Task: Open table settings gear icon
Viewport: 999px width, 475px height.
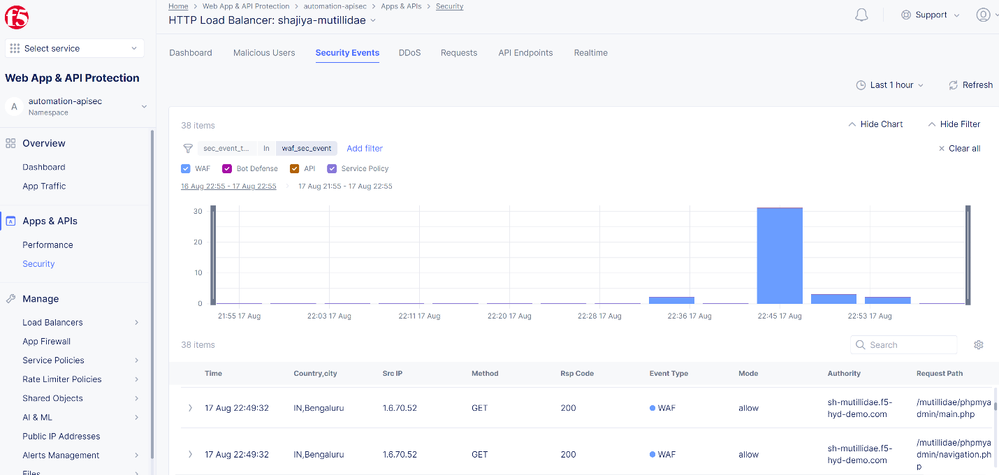Action: pyautogui.click(x=979, y=345)
